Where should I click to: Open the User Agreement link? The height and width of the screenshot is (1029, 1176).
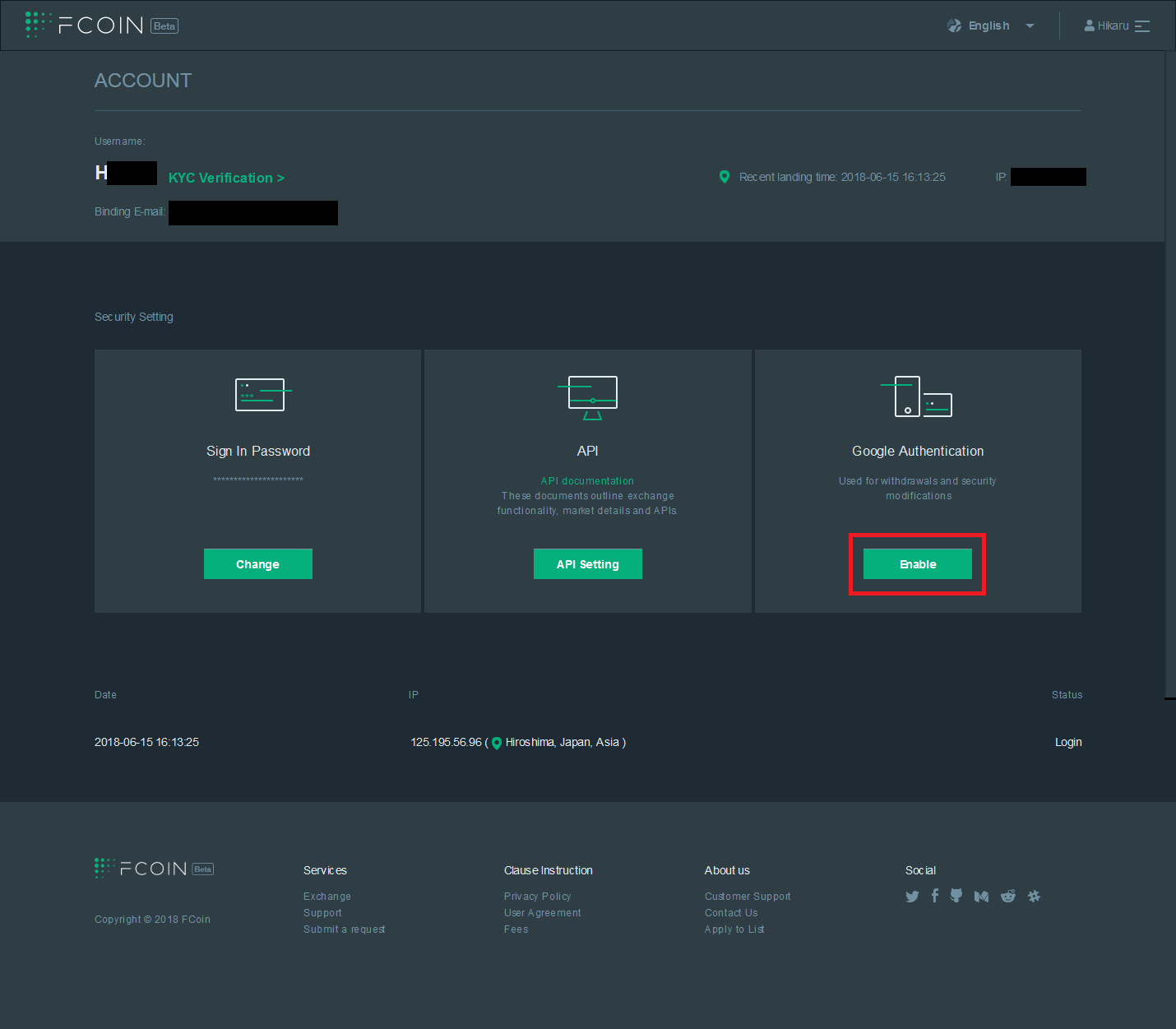pos(543,913)
